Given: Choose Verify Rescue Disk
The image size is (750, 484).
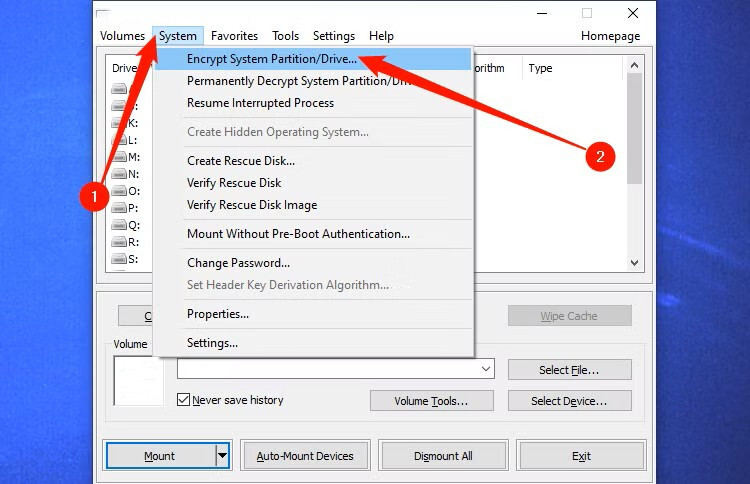Looking at the screenshot, I should click(x=313, y=183).
